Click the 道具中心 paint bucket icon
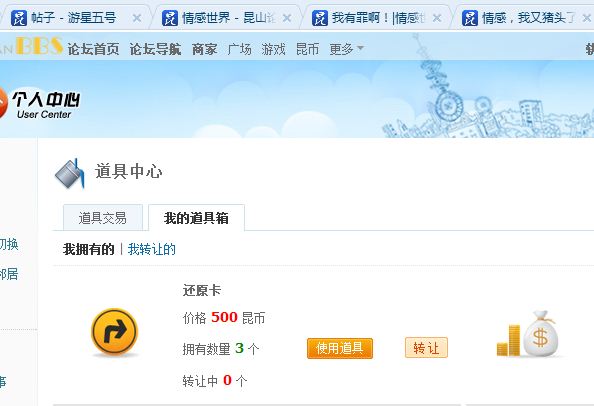594x406 pixels. pyautogui.click(x=70, y=173)
